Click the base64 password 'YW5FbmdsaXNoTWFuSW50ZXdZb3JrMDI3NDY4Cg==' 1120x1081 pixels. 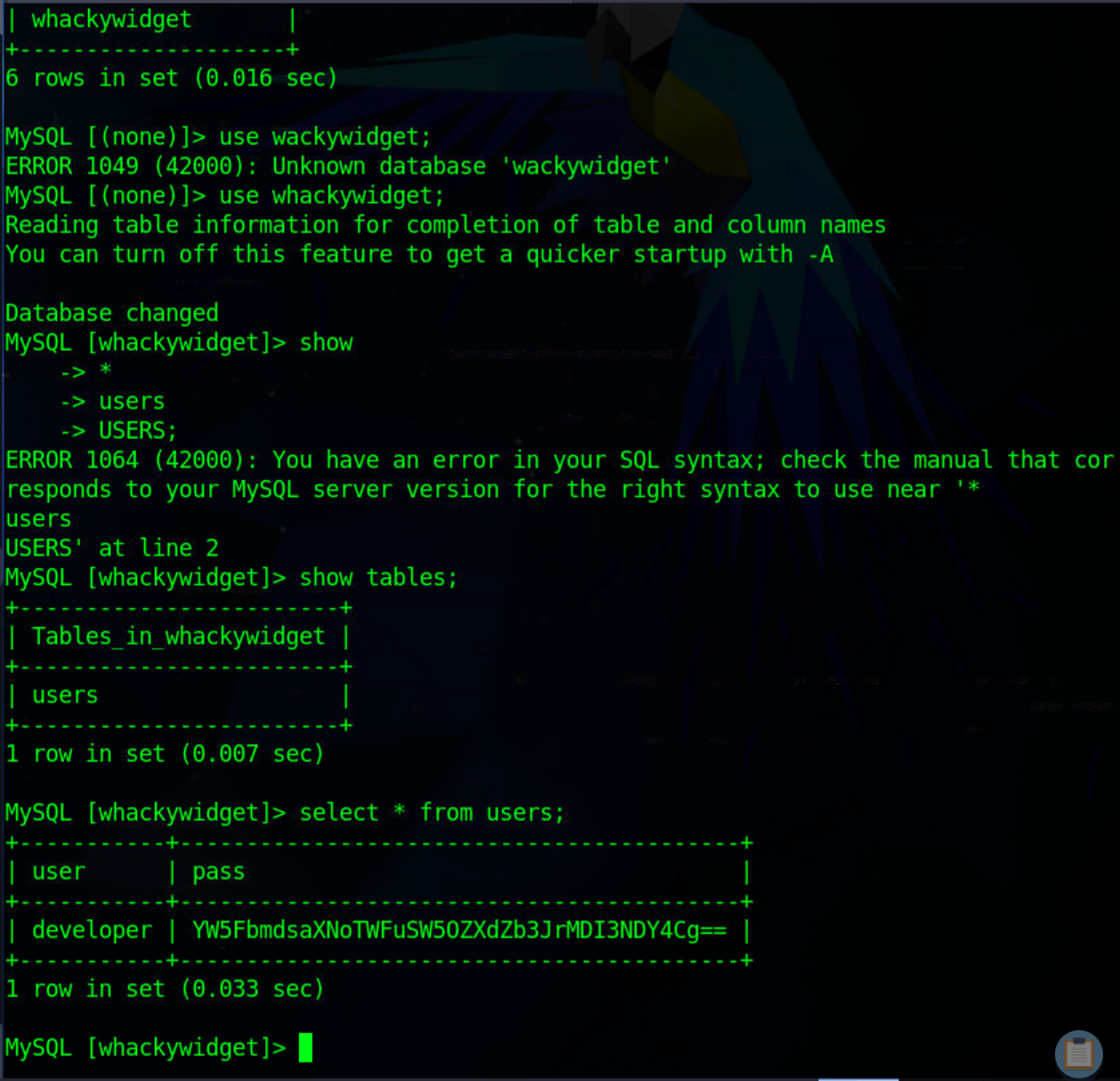459,931
